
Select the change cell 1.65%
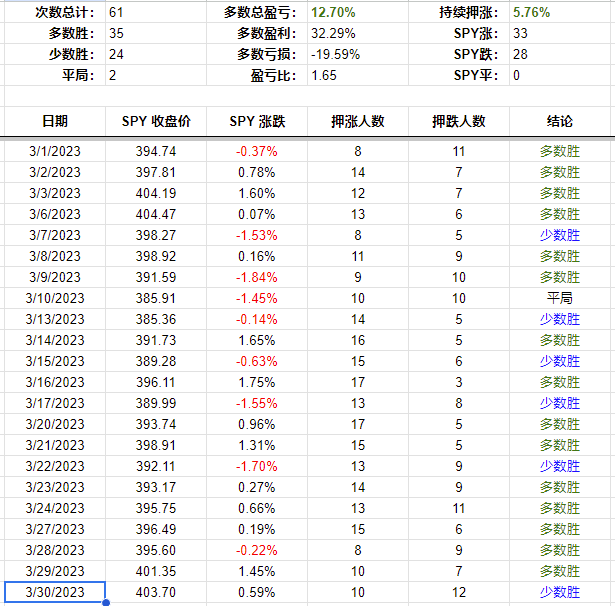click(257, 340)
